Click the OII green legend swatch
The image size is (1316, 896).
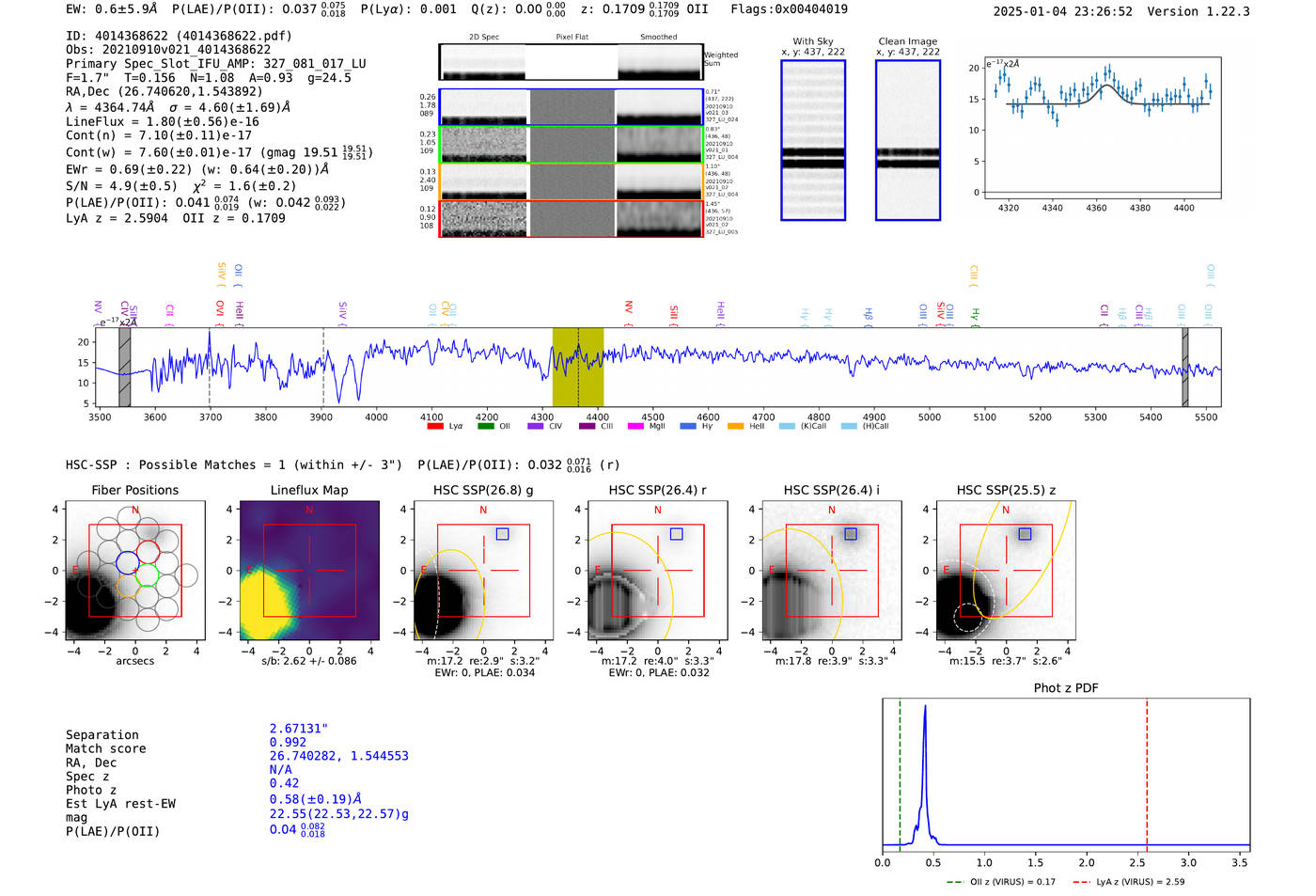point(485,426)
